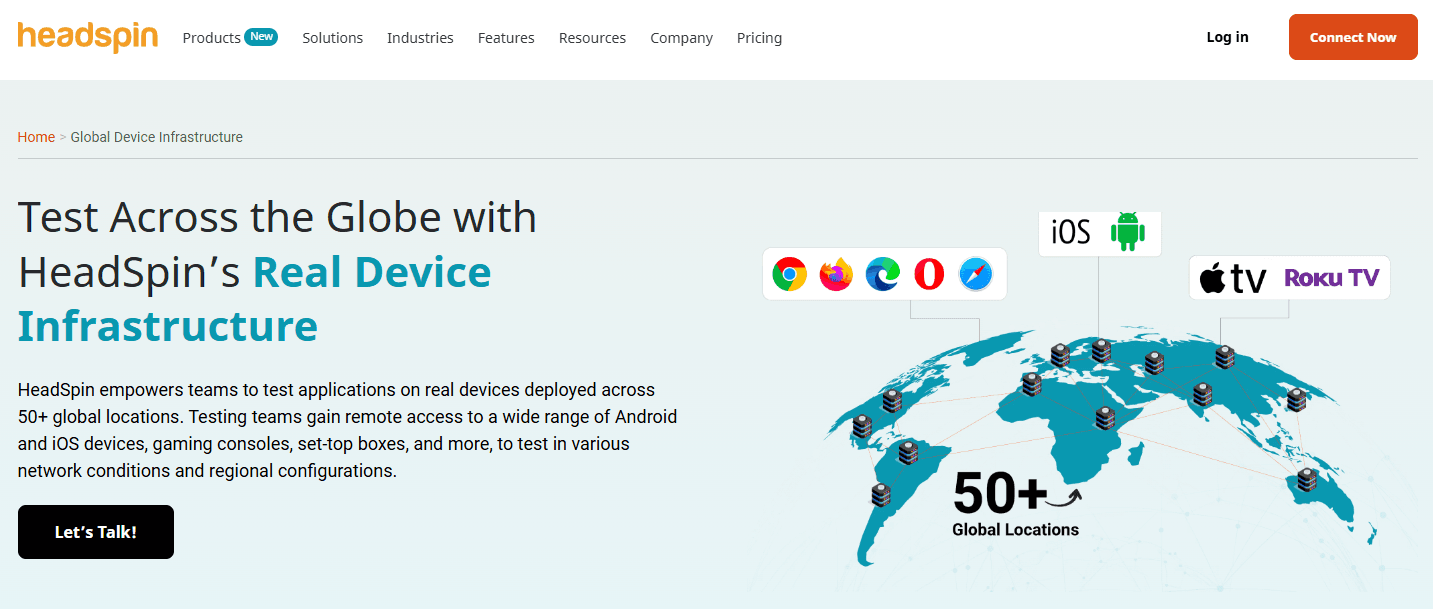Click the Chrome browser icon
Image resolution: width=1433 pixels, height=609 pixels.
tap(790, 274)
